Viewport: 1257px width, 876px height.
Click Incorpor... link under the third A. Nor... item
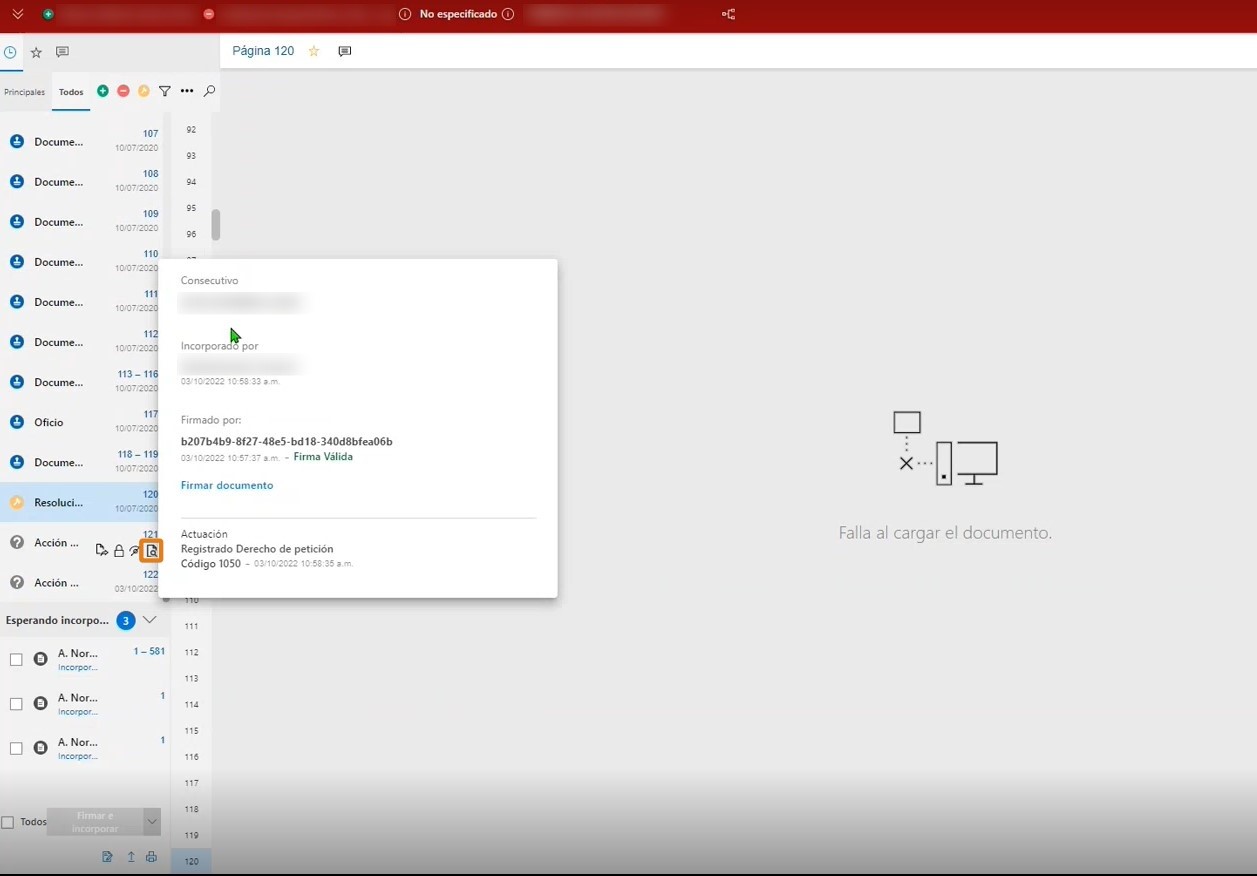(x=78, y=756)
